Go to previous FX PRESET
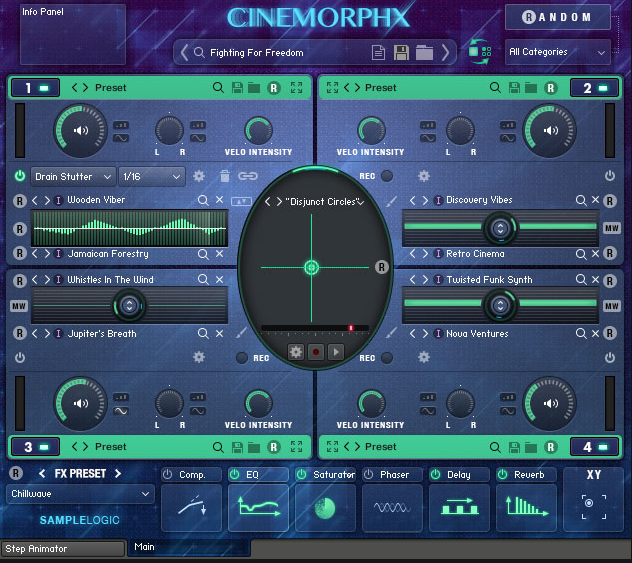Viewport: 632px width, 563px height. click(x=42, y=474)
